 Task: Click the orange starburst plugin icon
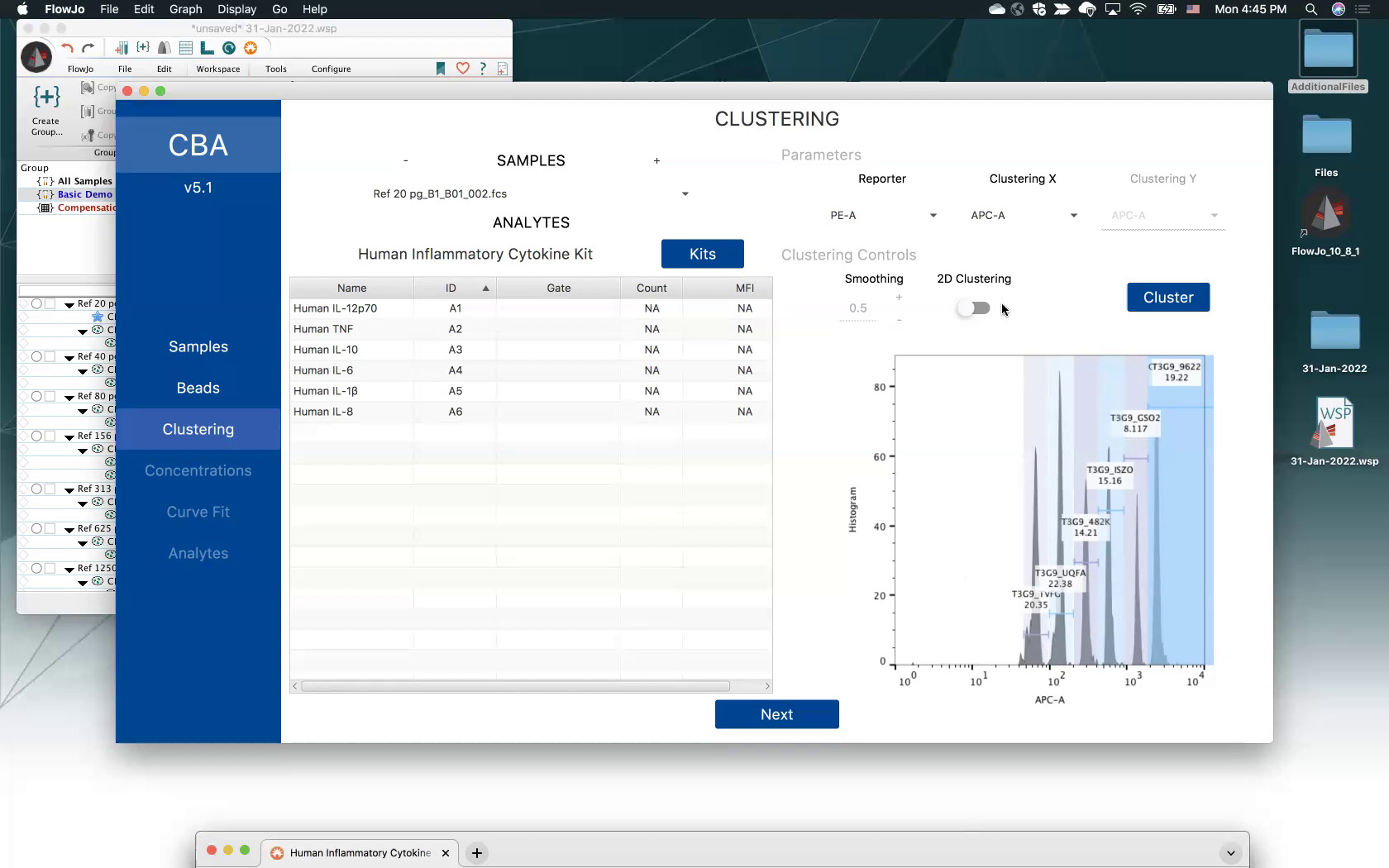click(x=251, y=48)
